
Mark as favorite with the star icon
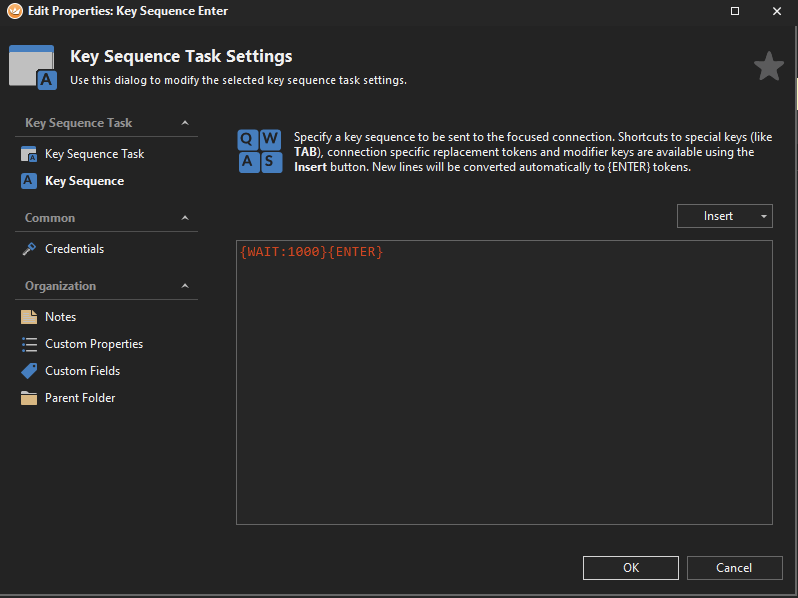click(768, 67)
